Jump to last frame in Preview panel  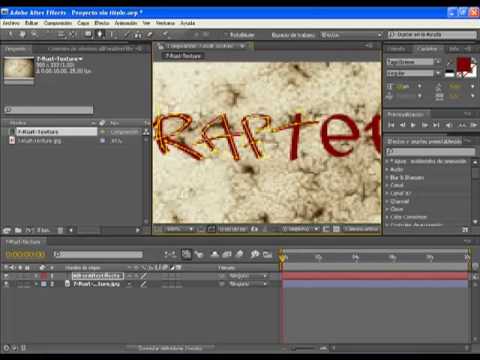point(436,125)
